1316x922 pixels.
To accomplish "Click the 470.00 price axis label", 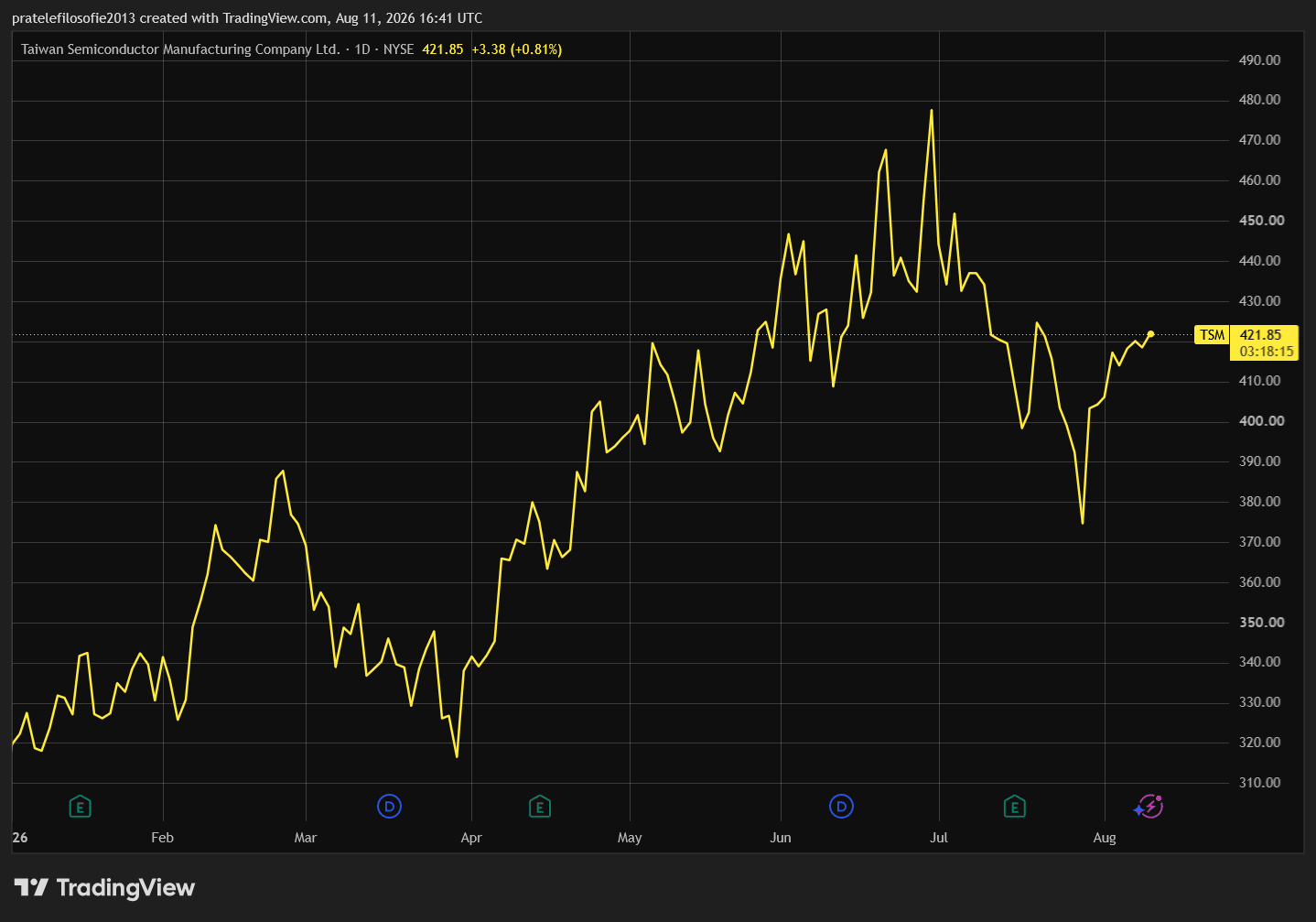I will pyautogui.click(x=1260, y=140).
